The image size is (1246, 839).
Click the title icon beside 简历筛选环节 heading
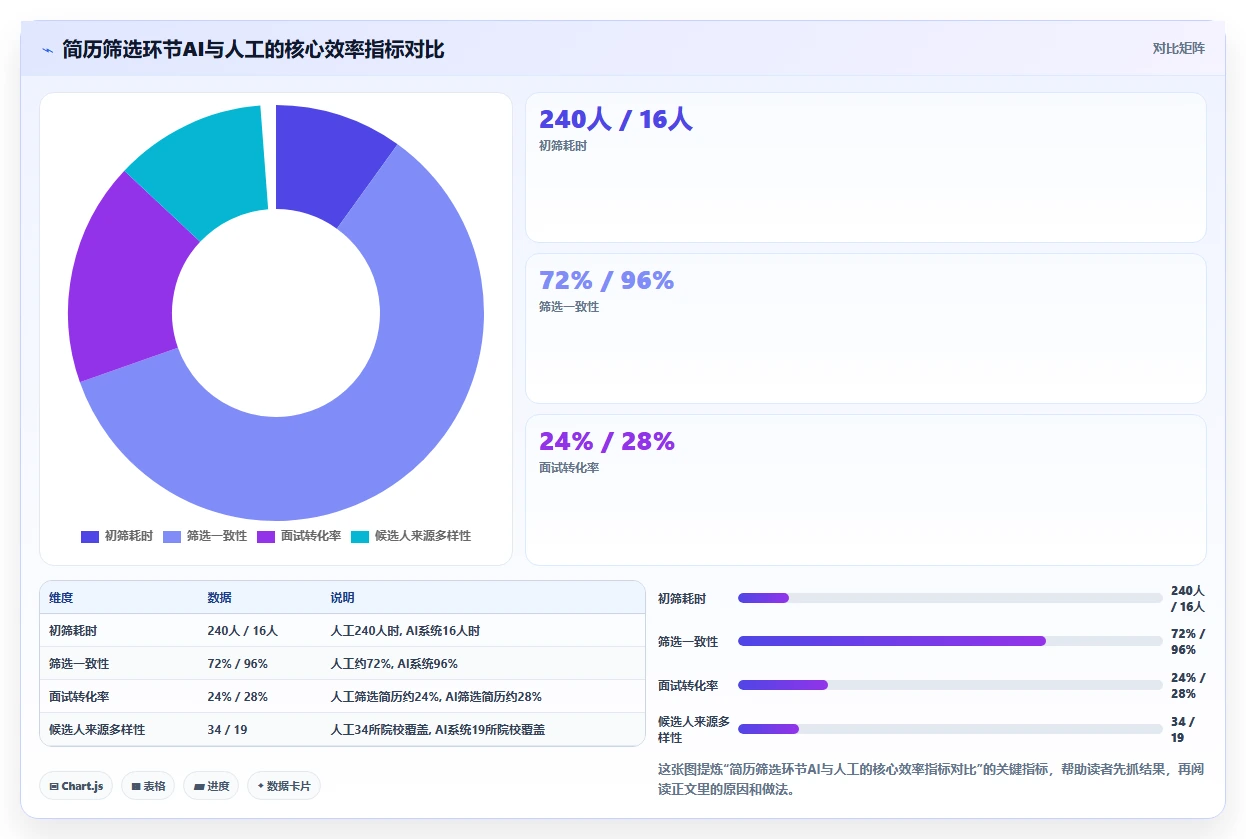(47, 49)
